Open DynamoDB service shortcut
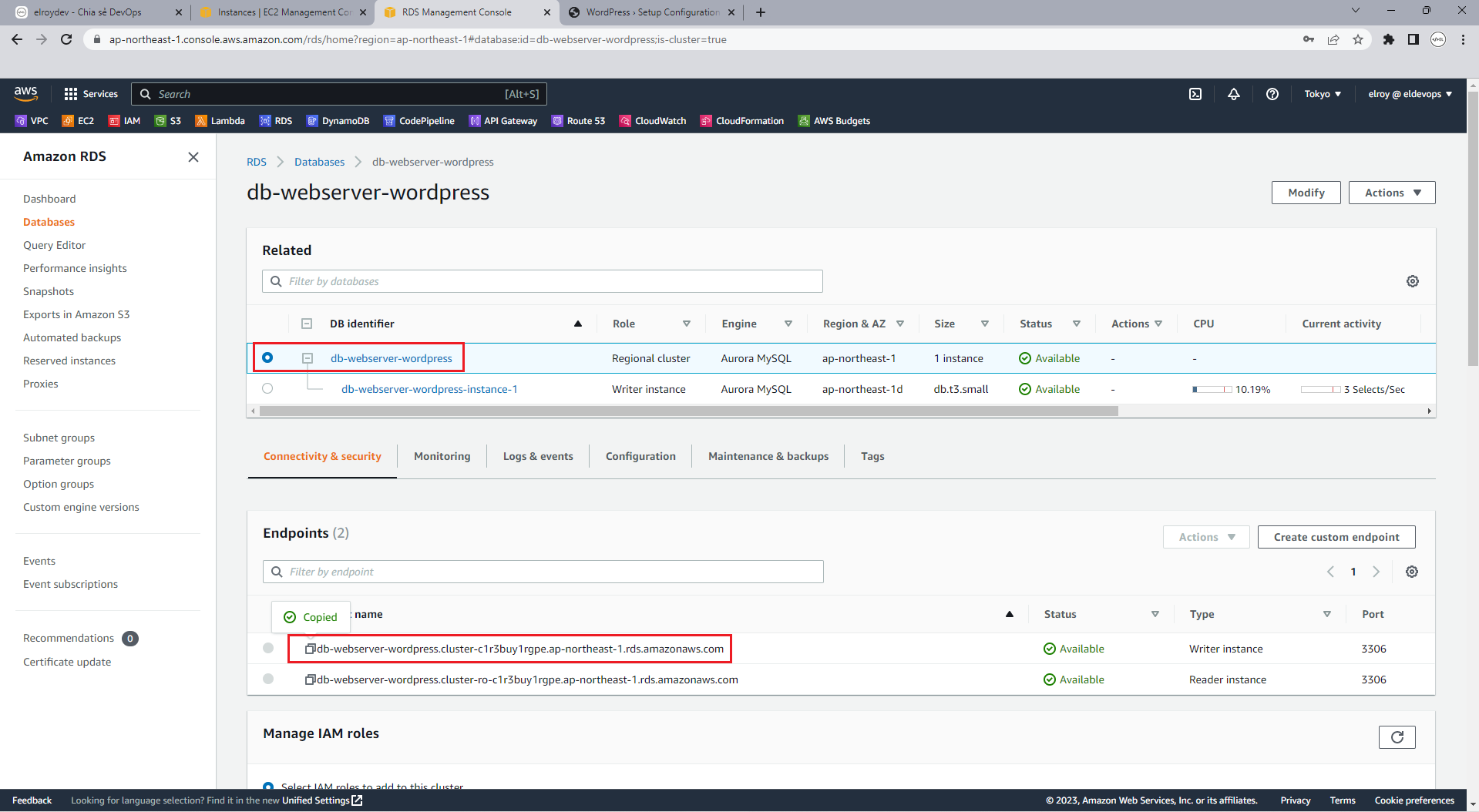The image size is (1479, 812). tap(338, 121)
